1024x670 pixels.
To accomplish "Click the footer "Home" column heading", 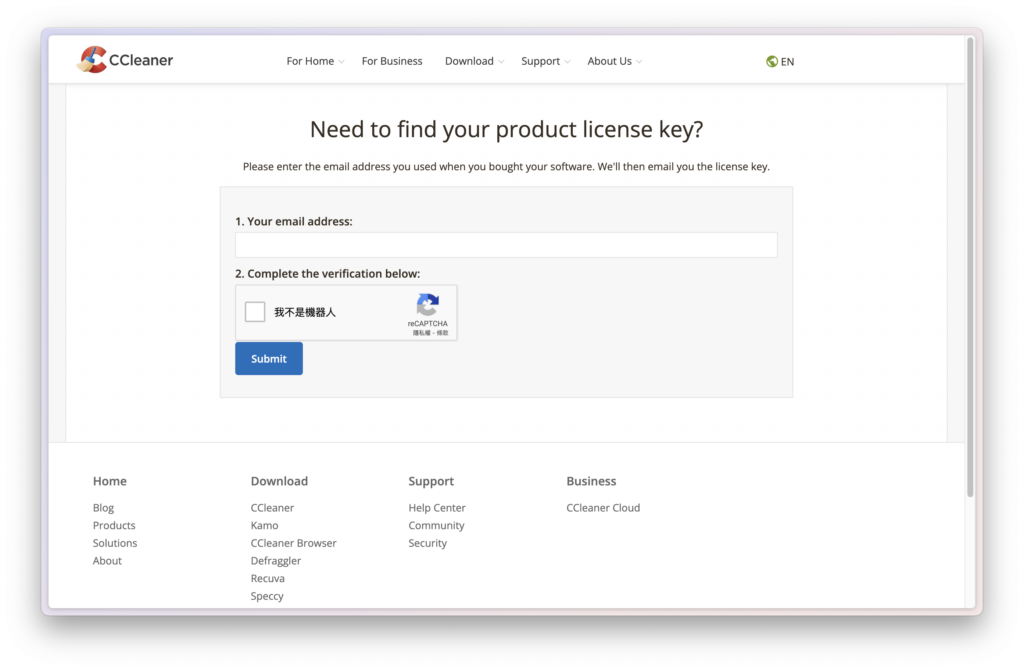I will tap(110, 481).
